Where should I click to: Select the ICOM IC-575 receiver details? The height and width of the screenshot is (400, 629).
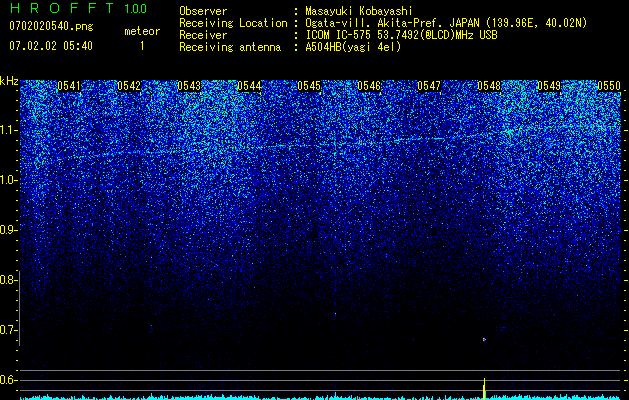401,35
